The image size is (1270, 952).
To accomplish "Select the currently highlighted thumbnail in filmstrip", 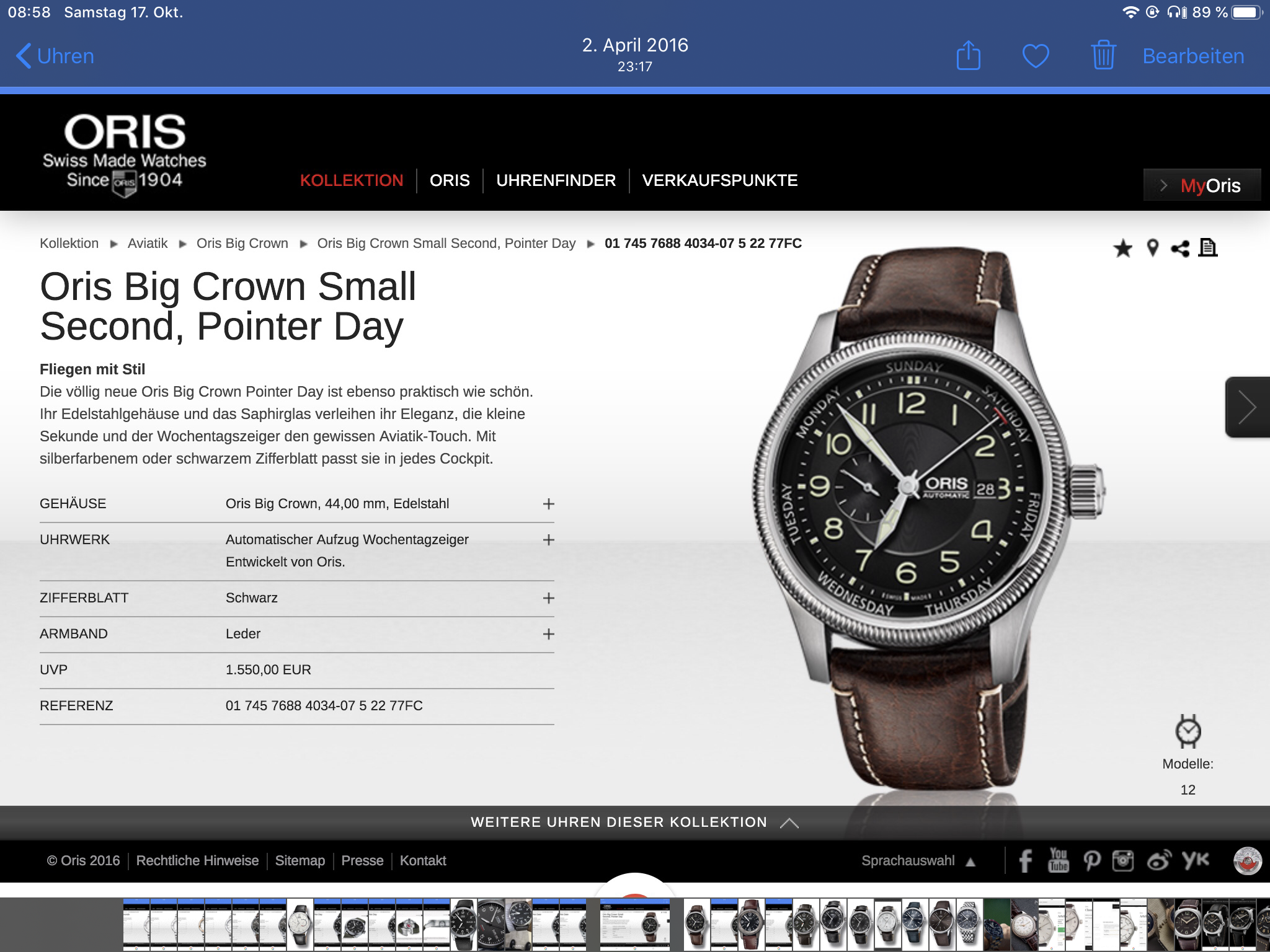I will [x=635, y=925].
